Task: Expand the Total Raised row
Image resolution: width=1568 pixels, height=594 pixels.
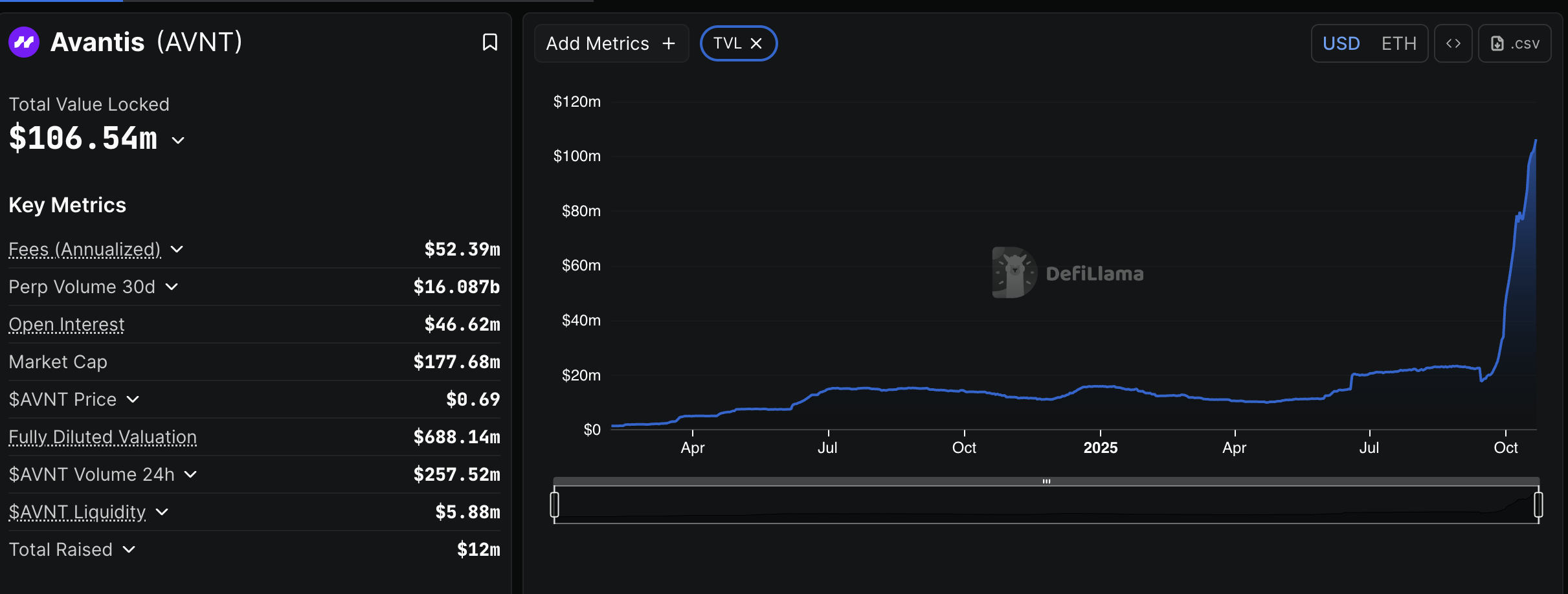Action: tap(129, 549)
